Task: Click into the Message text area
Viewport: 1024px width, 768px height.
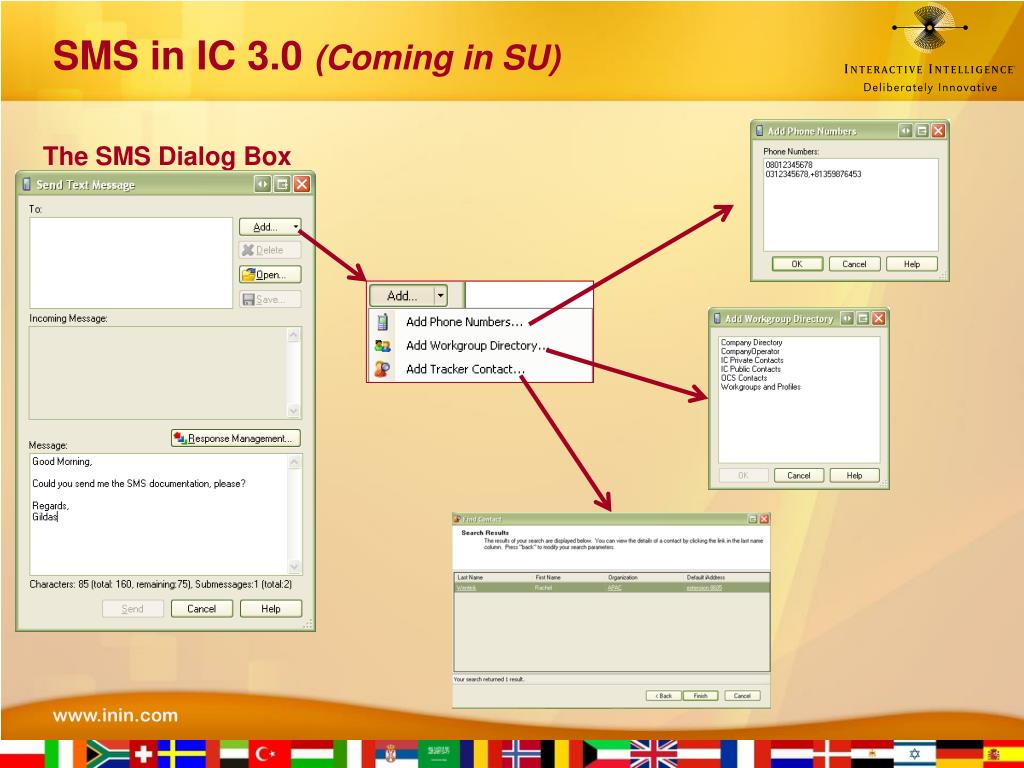Action: click(x=159, y=514)
